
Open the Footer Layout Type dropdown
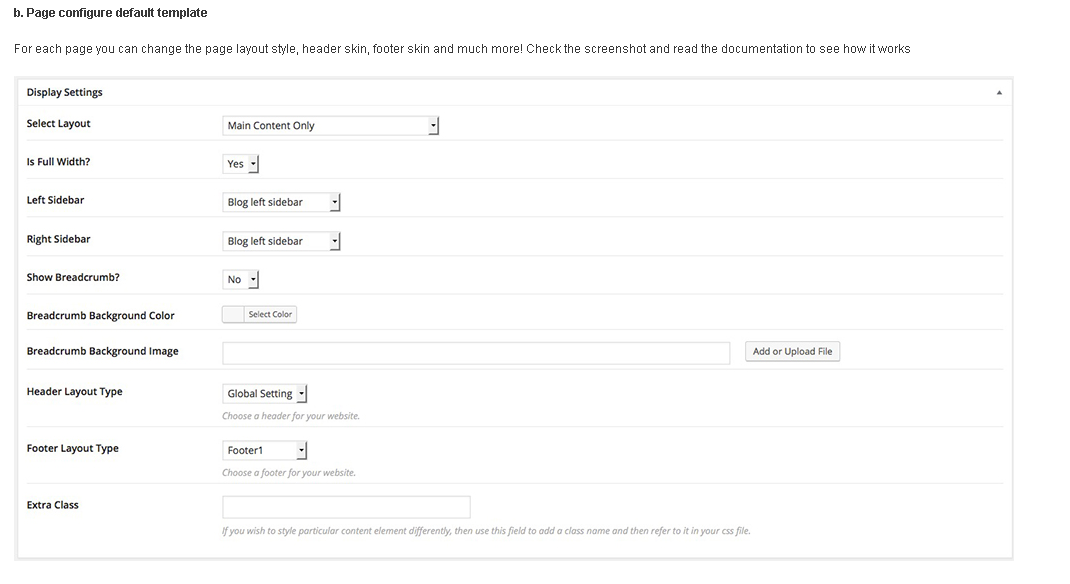pos(265,451)
